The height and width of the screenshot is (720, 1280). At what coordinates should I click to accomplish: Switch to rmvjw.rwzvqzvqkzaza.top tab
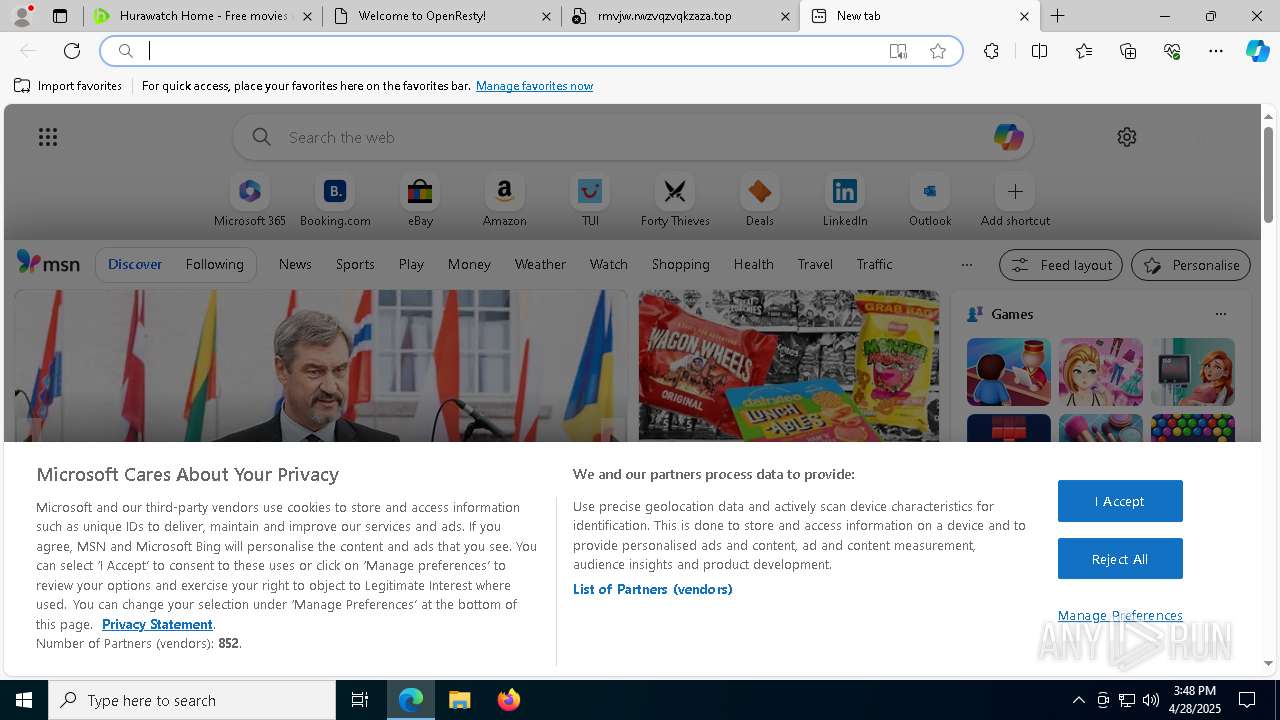[x=680, y=16]
